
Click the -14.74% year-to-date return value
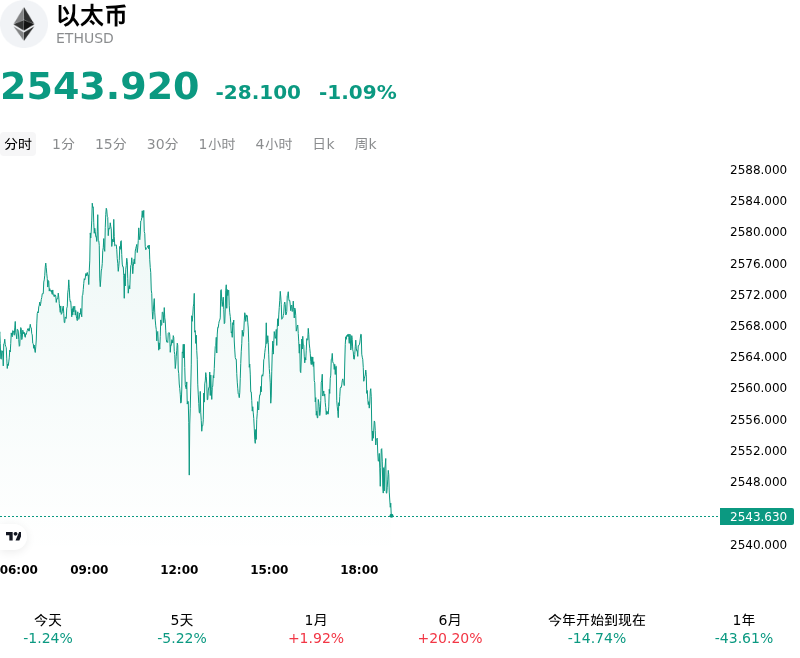(x=597, y=639)
